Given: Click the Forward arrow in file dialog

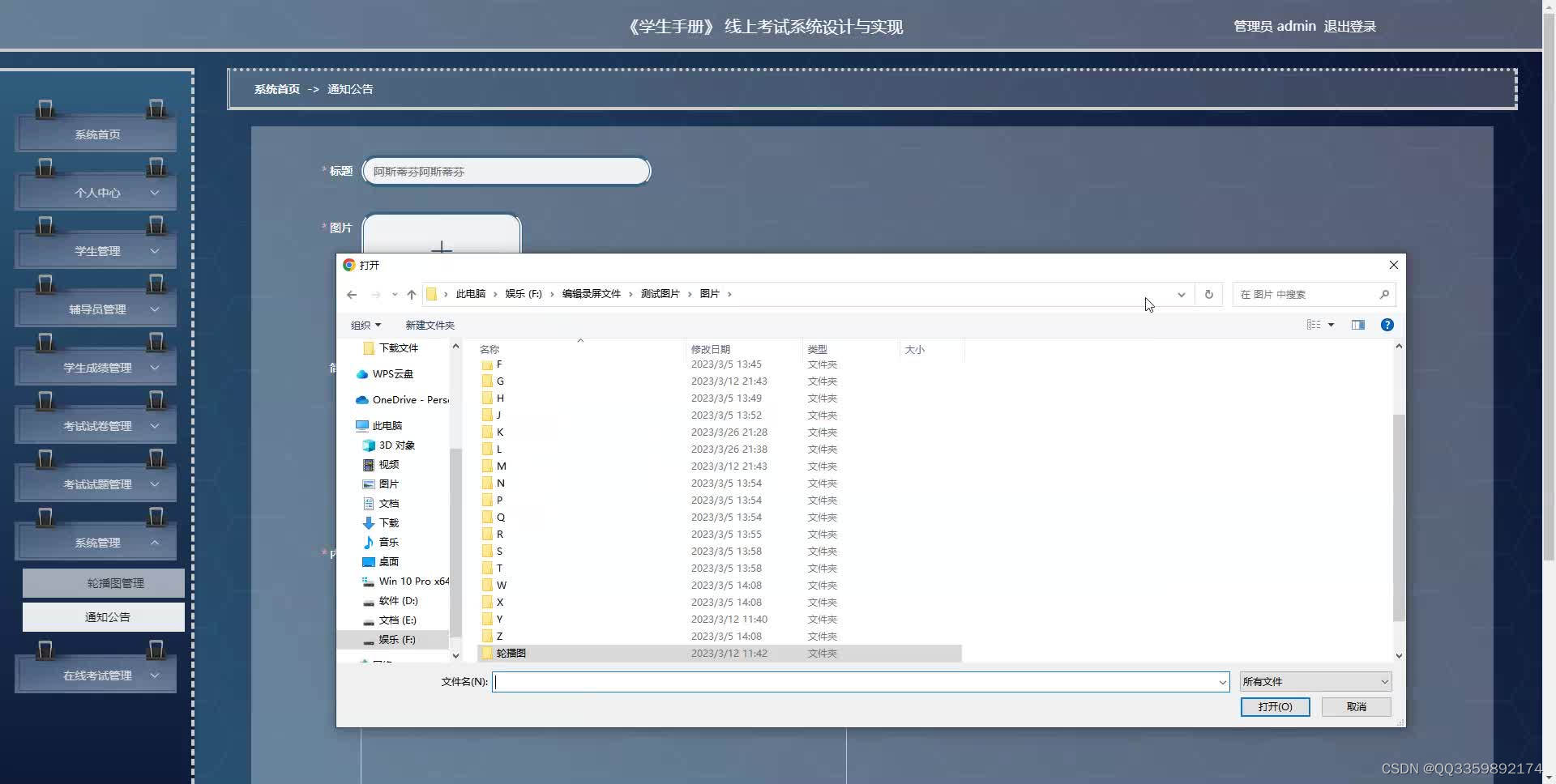Looking at the screenshot, I should pos(375,294).
